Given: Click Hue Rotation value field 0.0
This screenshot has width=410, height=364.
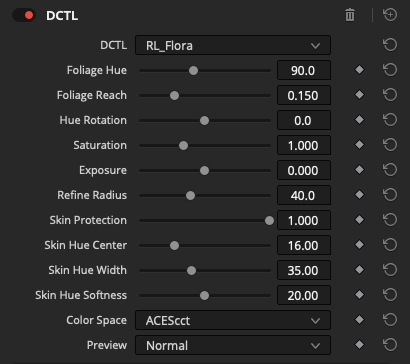Looking at the screenshot, I should point(304,120).
